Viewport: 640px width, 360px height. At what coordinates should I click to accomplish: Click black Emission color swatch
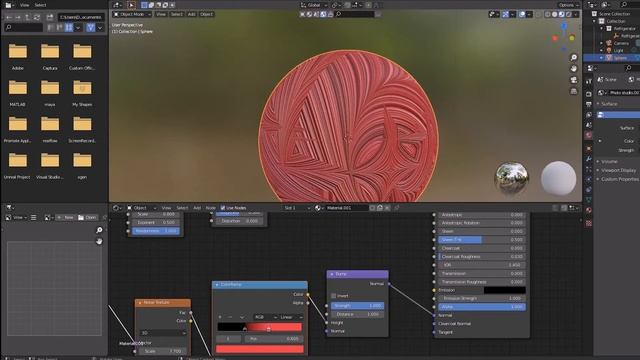(504, 290)
